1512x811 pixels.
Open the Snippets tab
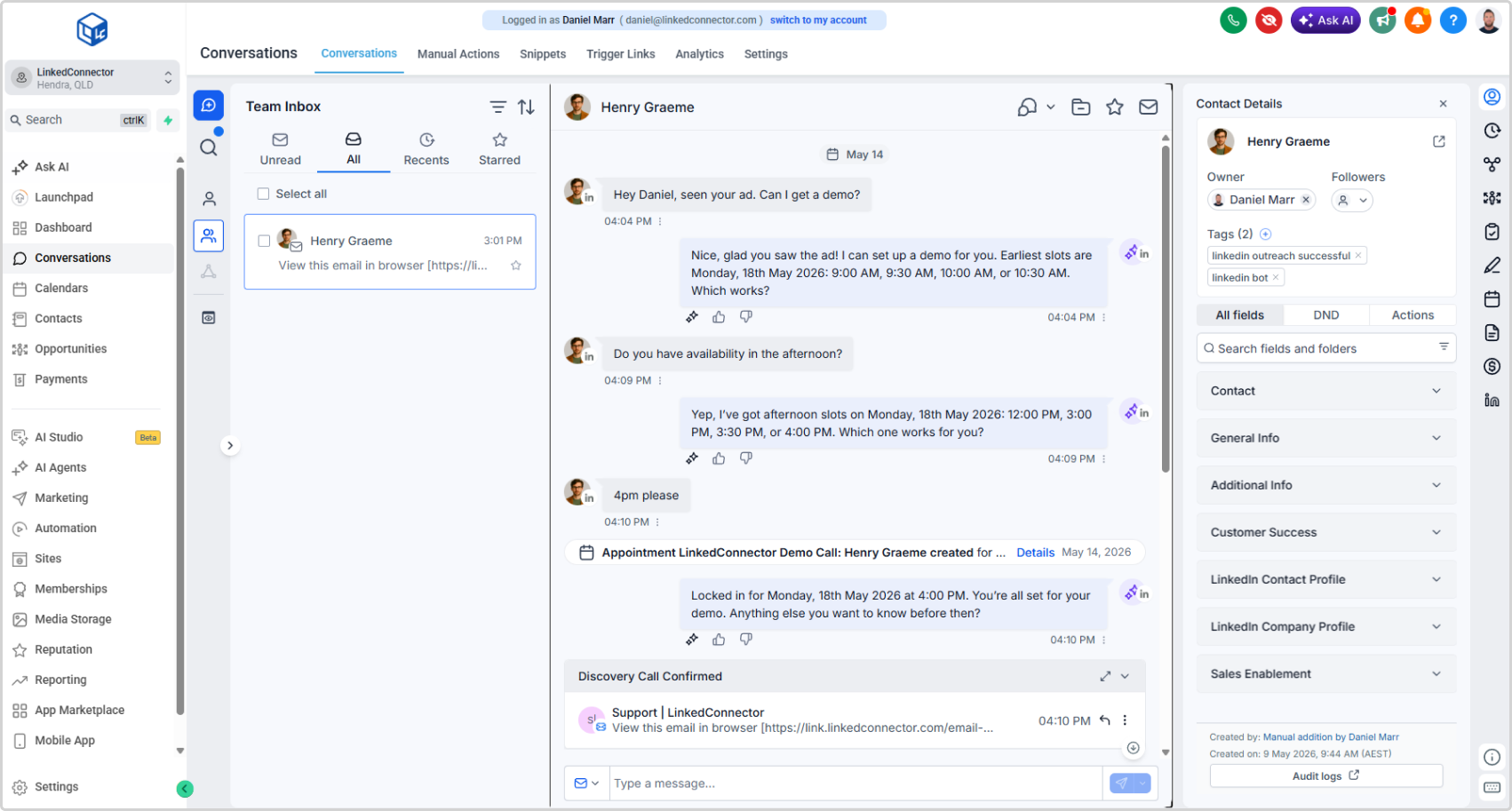point(543,54)
